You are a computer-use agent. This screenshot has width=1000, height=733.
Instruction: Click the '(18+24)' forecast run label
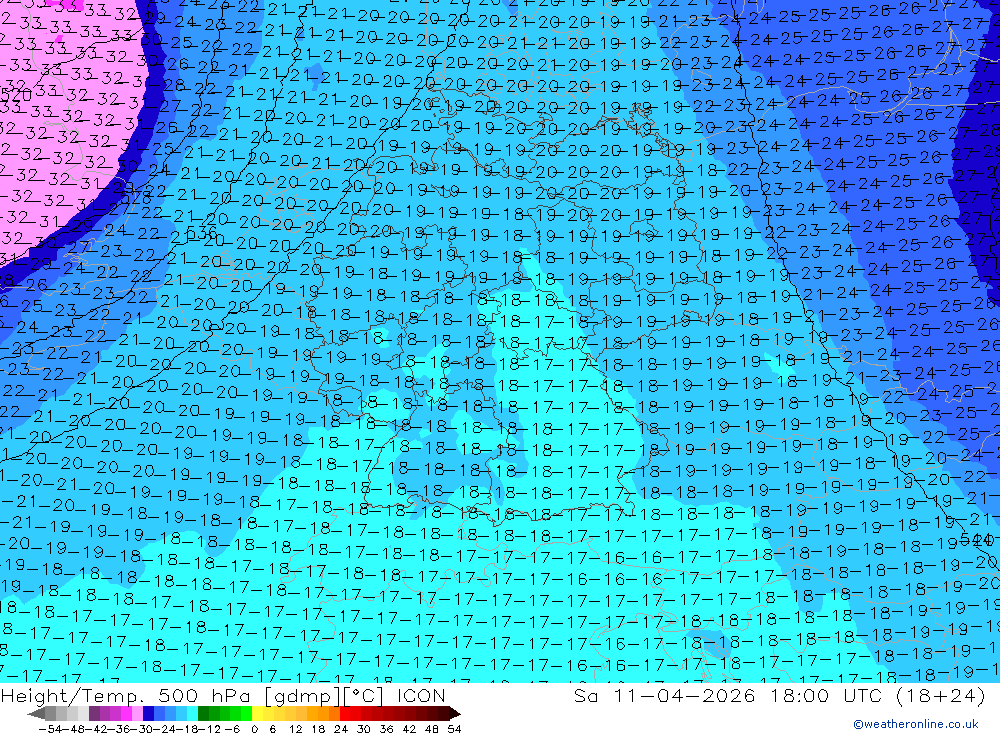(941, 695)
